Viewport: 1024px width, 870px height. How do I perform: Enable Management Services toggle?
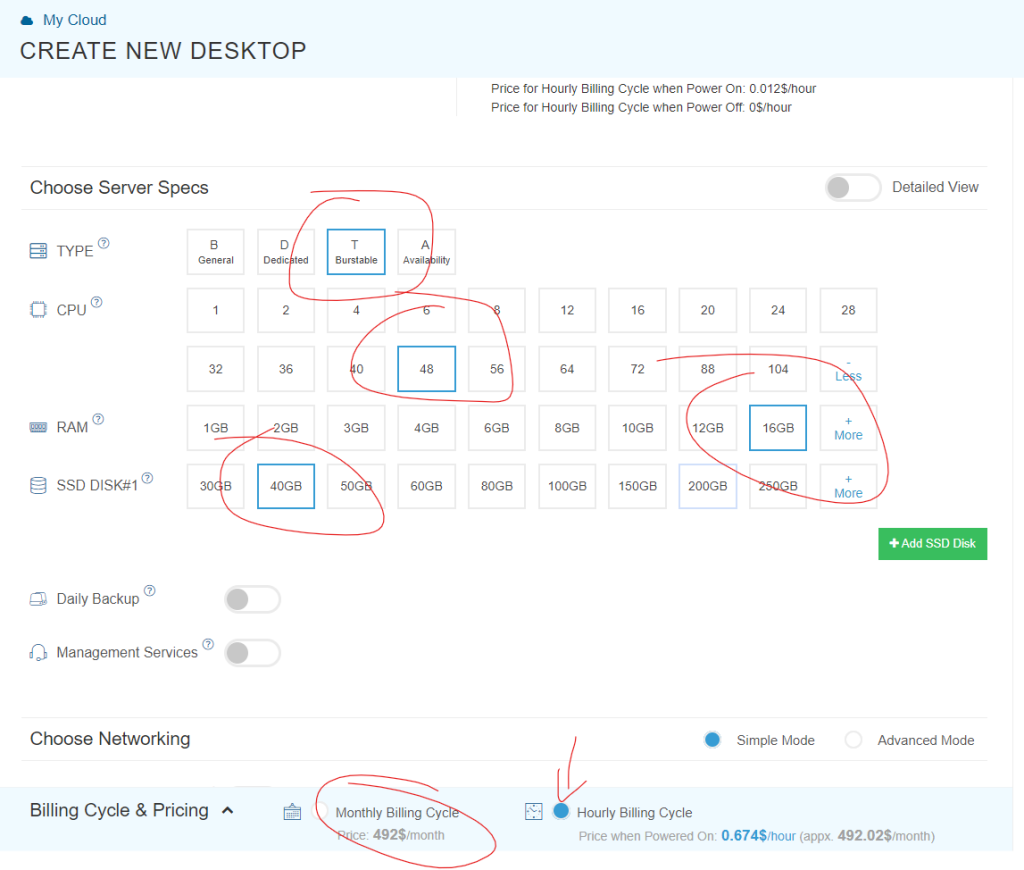point(252,653)
